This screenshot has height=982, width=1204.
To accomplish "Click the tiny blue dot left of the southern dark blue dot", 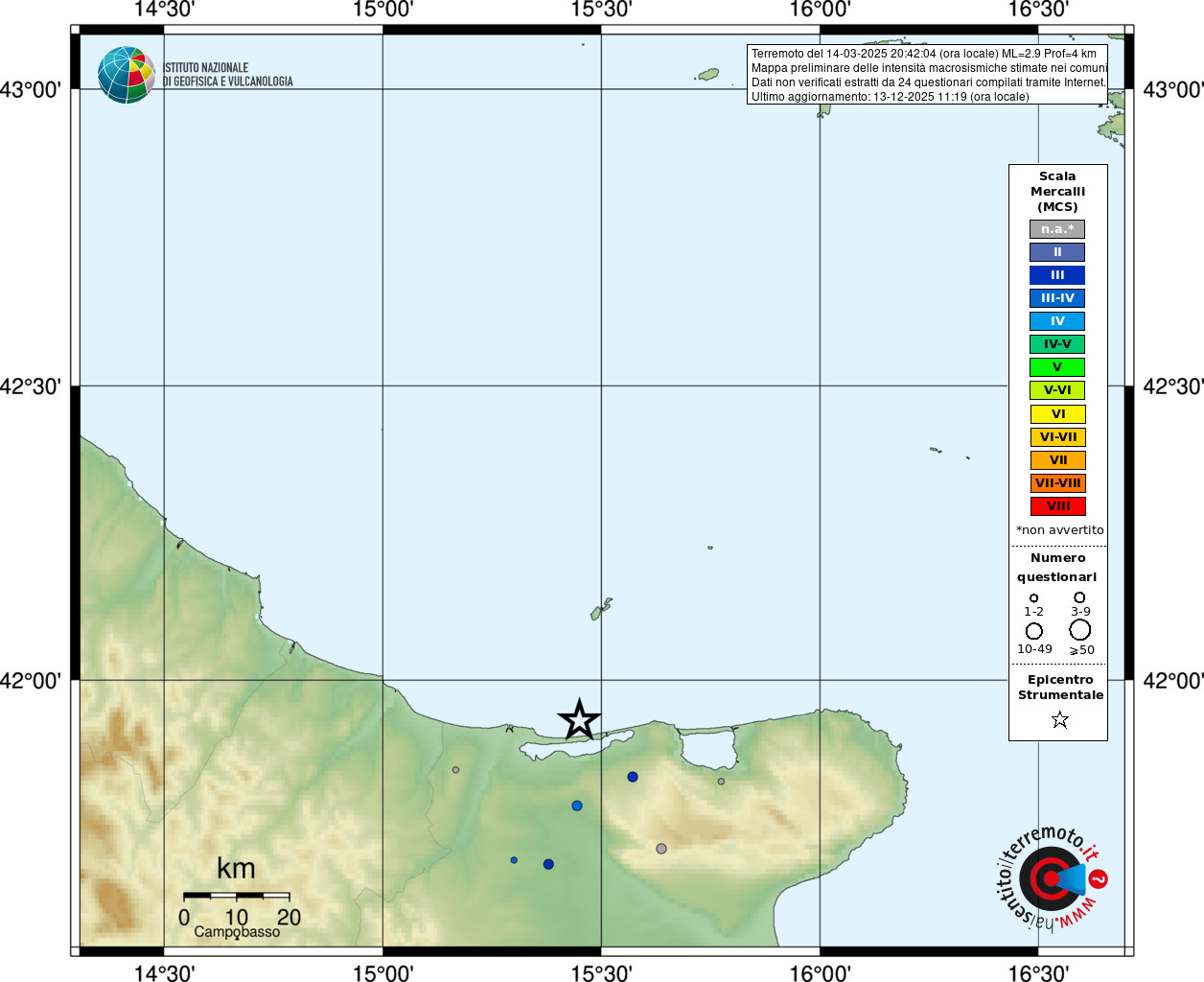I will pos(514,860).
